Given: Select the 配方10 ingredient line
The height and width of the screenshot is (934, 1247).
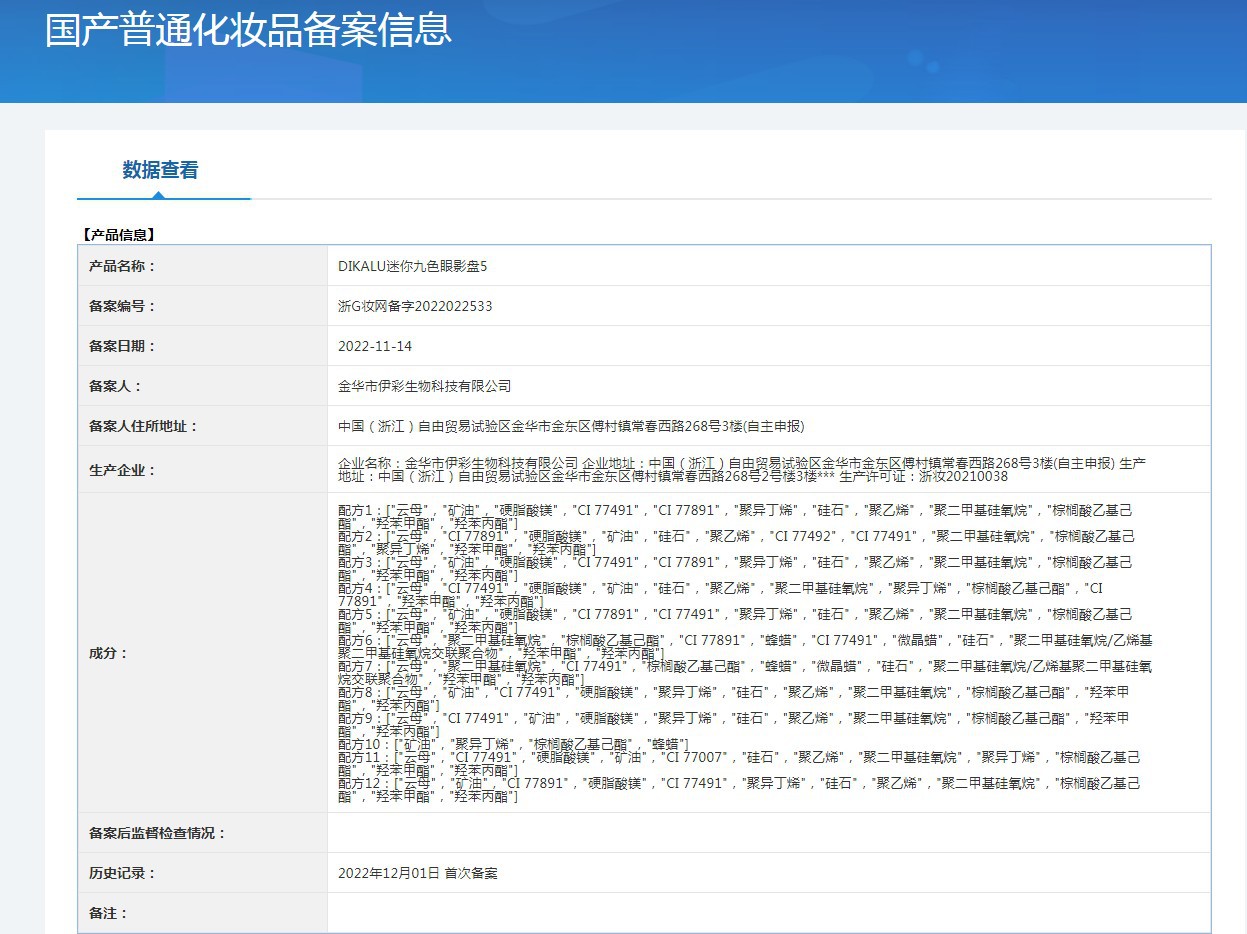Looking at the screenshot, I should click(512, 744).
